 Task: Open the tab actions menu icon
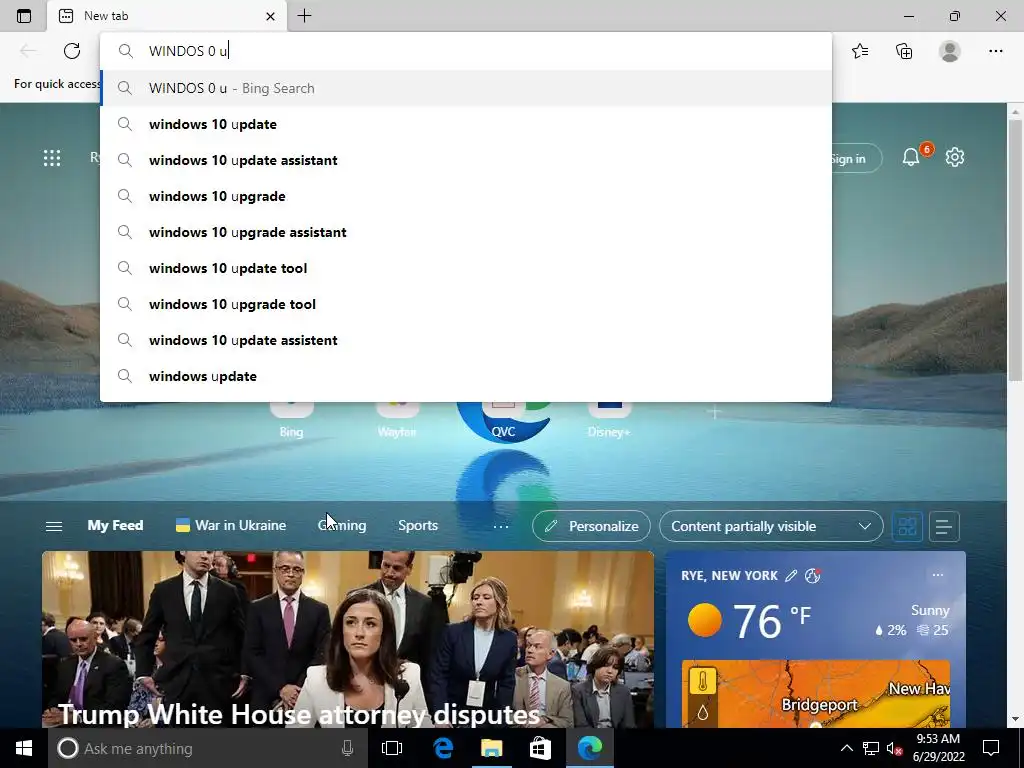24,16
